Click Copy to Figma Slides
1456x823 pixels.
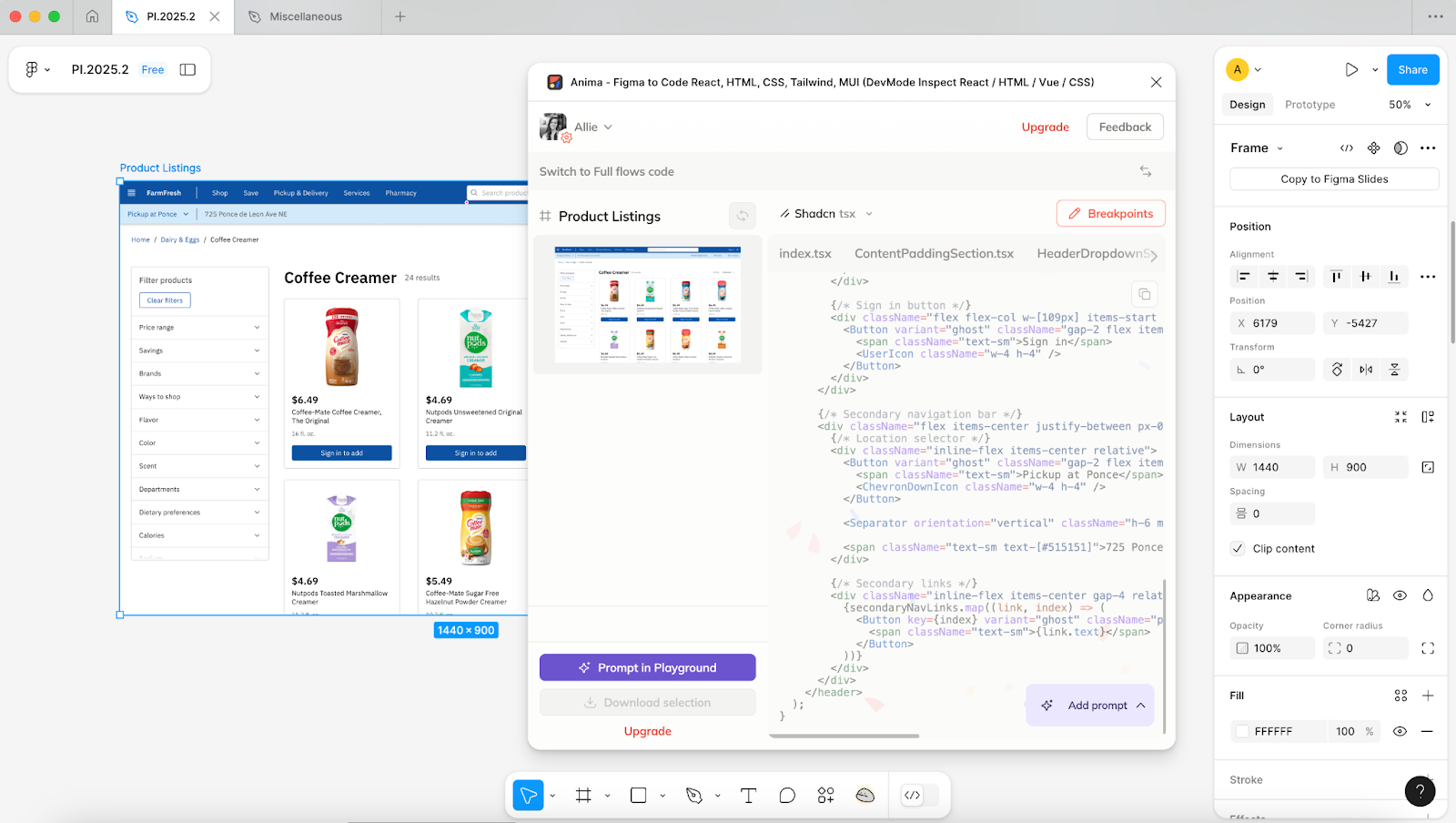[x=1334, y=179]
